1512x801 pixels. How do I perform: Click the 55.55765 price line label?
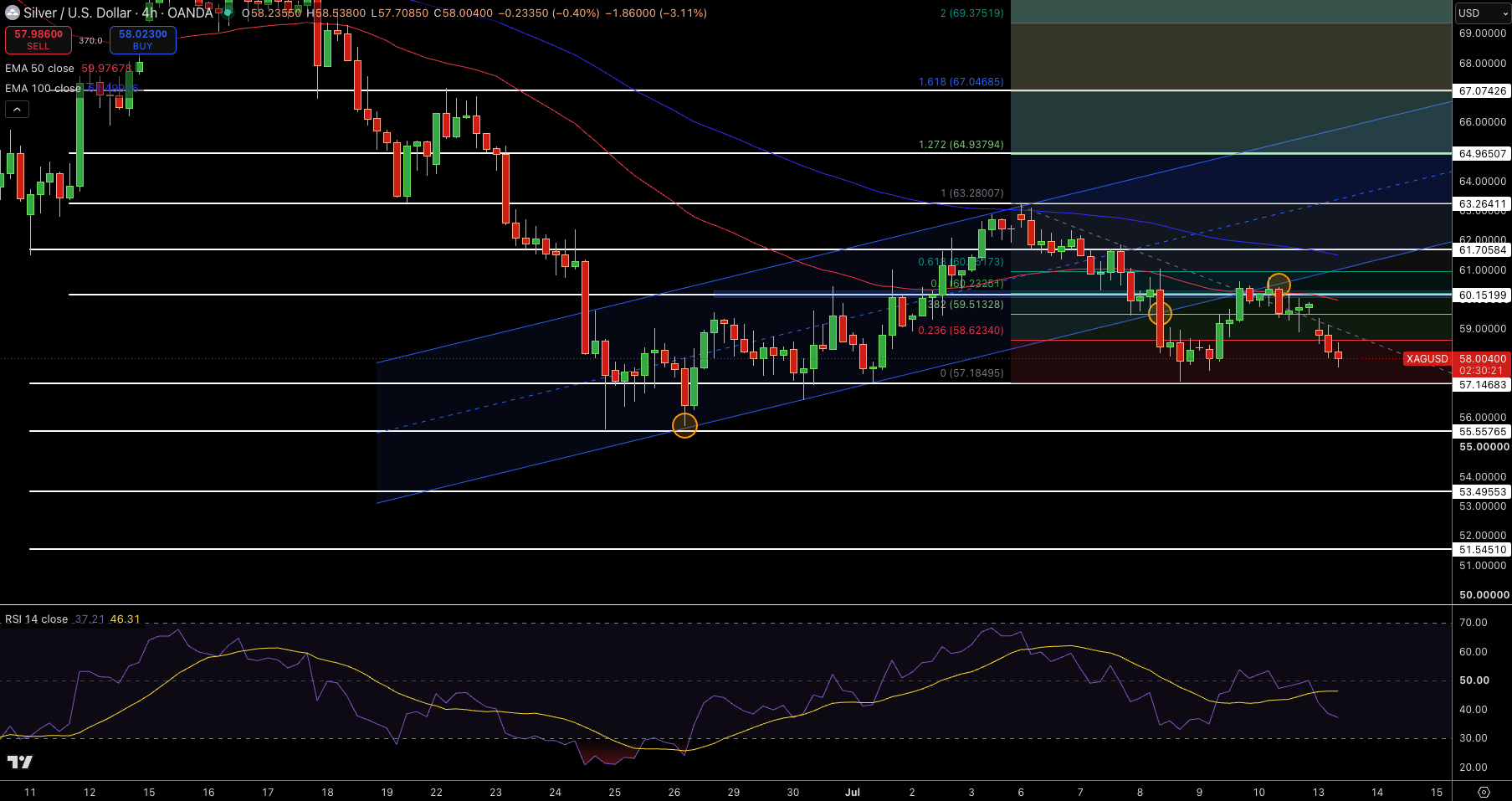click(x=1482, y=431)
